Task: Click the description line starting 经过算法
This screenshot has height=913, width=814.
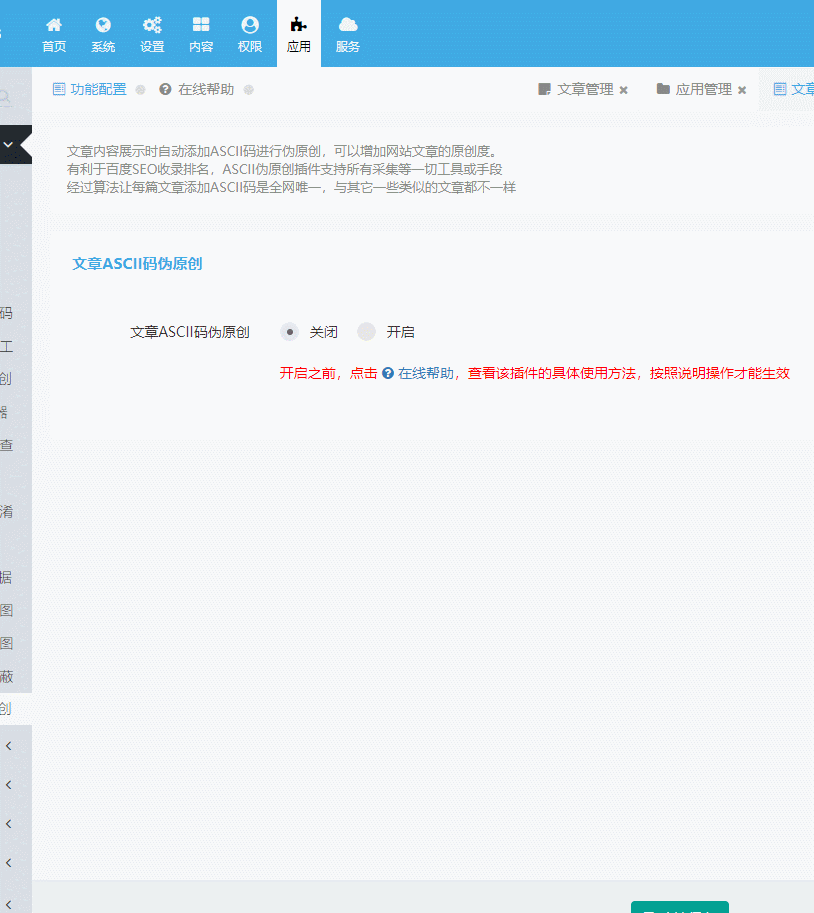Action: (291, 187)
